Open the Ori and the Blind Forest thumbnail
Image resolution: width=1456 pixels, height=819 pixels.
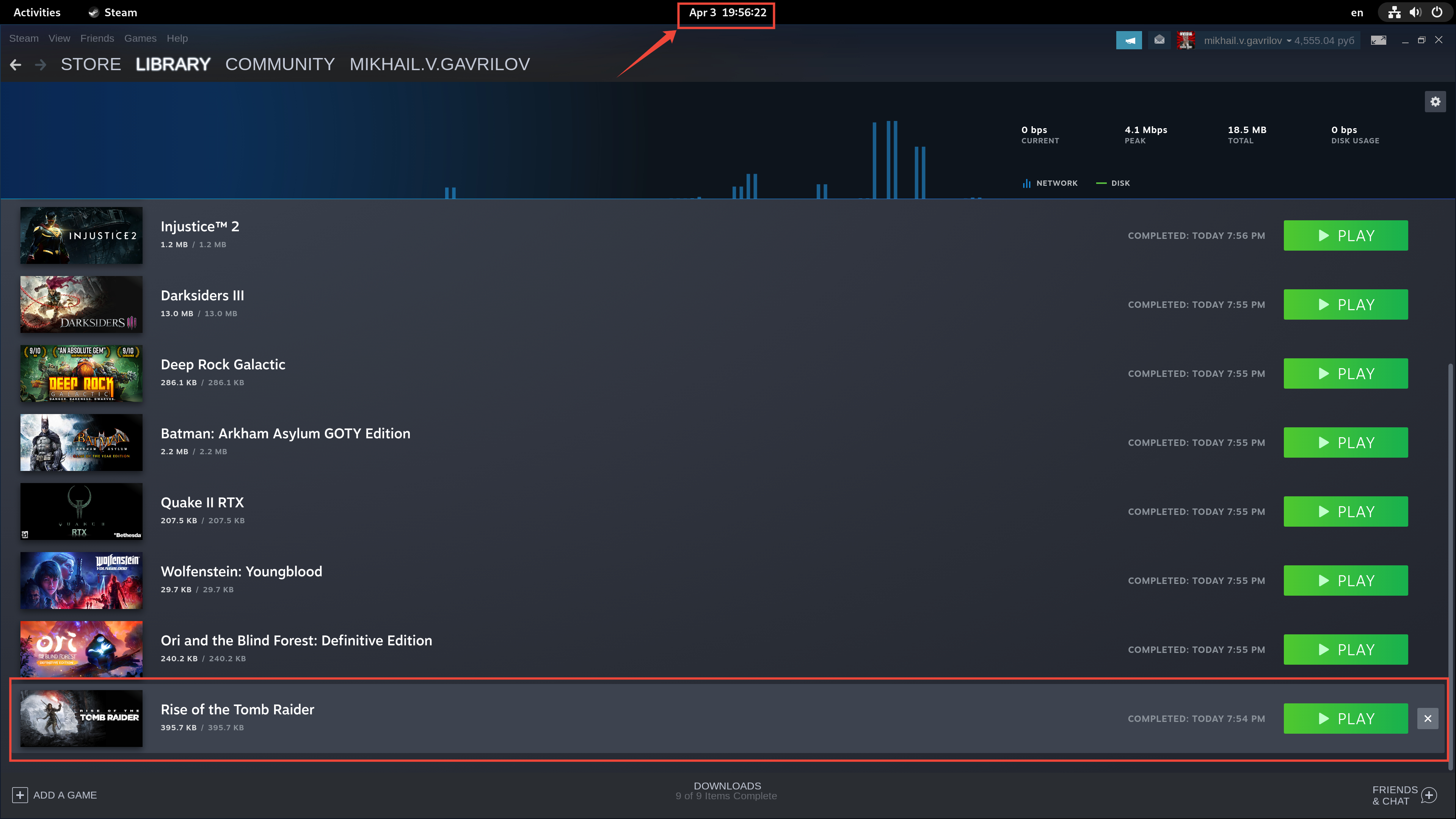[82, 650]
